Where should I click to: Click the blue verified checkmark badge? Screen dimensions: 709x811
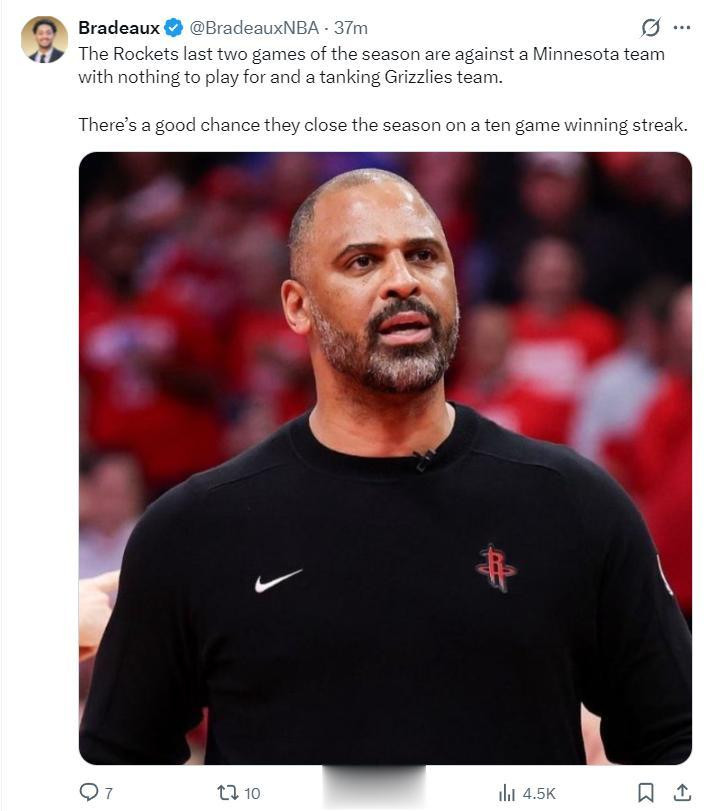[172, 28]
